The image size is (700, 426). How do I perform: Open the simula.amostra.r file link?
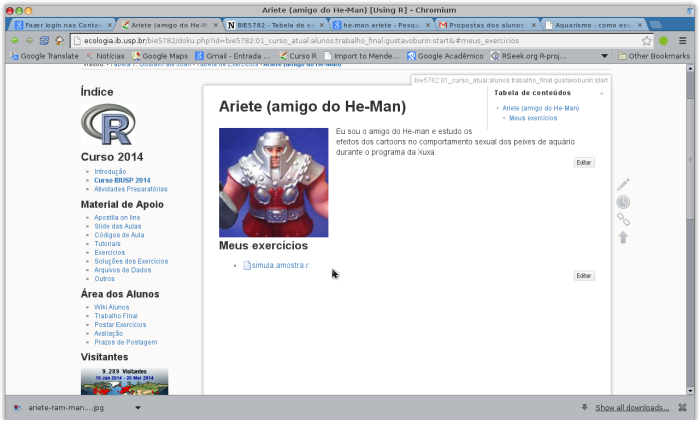(x=279, y=265)
